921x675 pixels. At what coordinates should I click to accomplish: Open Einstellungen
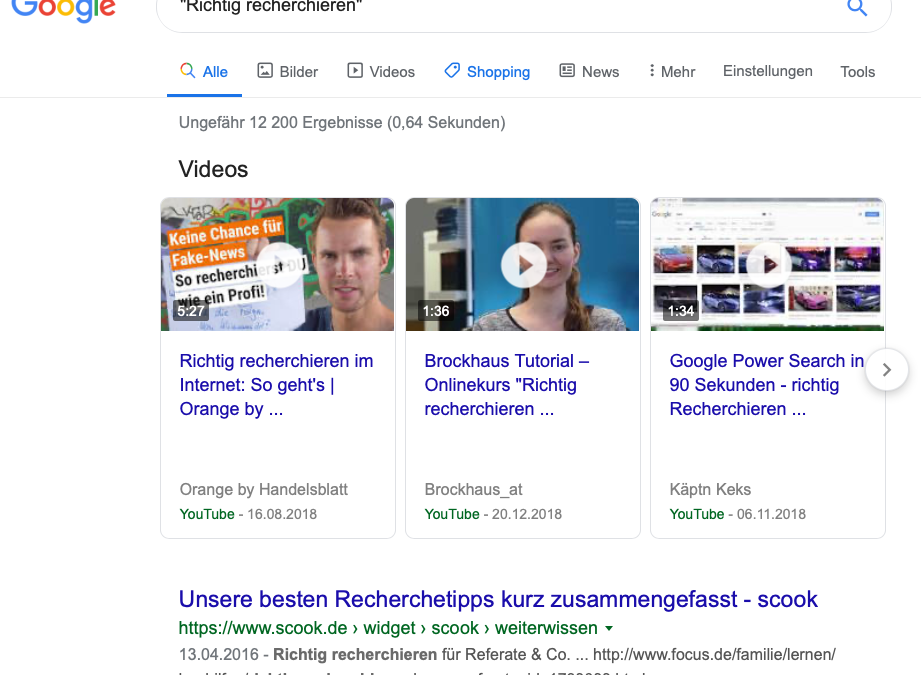click(767, 71)
